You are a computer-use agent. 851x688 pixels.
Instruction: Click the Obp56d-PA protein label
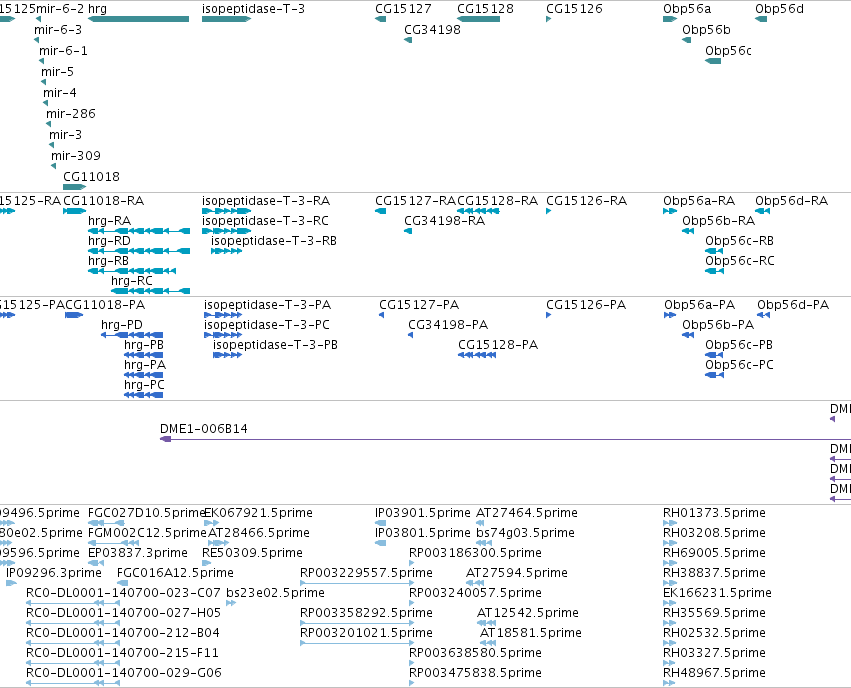pos(793,305)
